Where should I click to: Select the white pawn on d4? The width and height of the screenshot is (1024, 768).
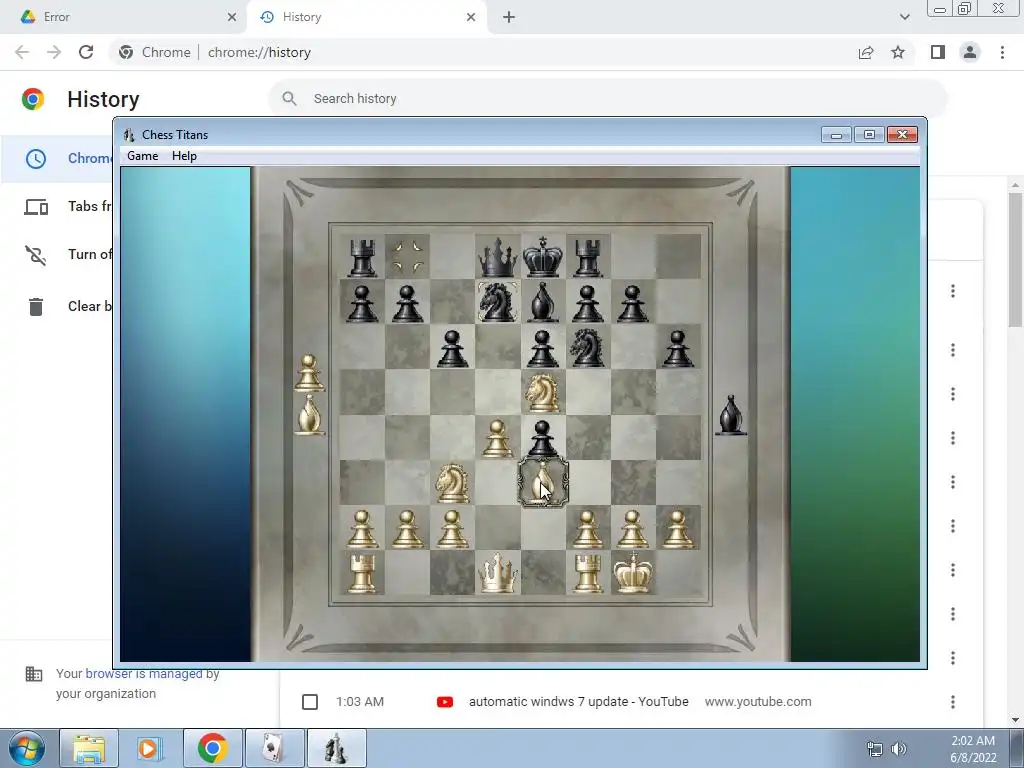click(498, 438)
